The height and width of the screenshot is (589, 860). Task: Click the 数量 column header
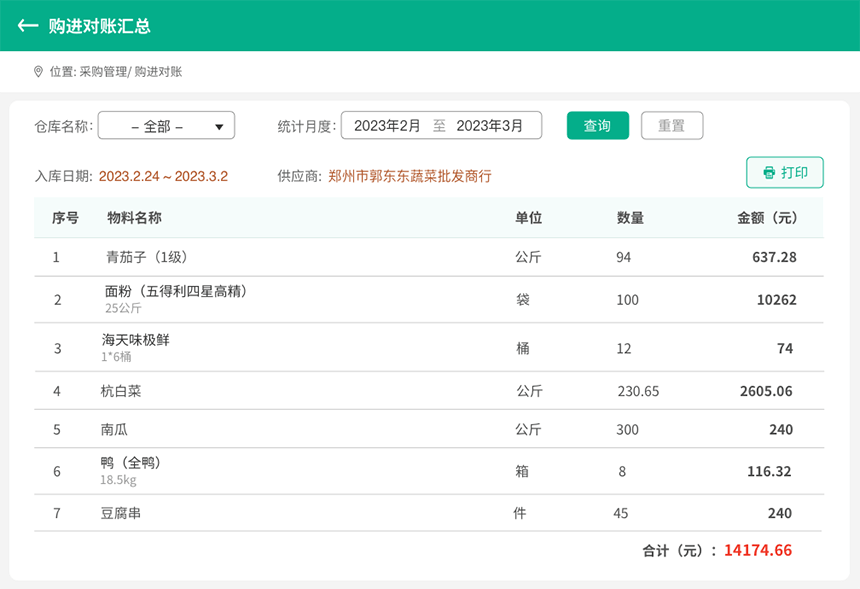(x=630, y=218)
